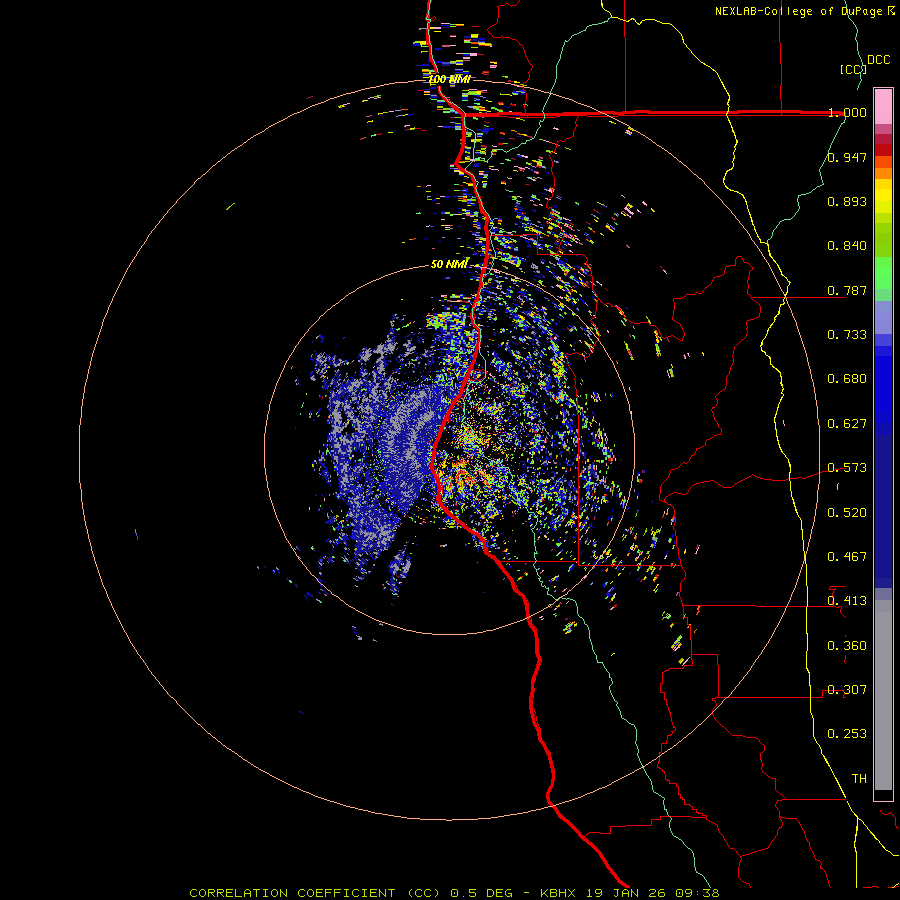Viewport: 900px width, 900px height.
Task: Click the 1.000 scale value
Action: (847, 112)
